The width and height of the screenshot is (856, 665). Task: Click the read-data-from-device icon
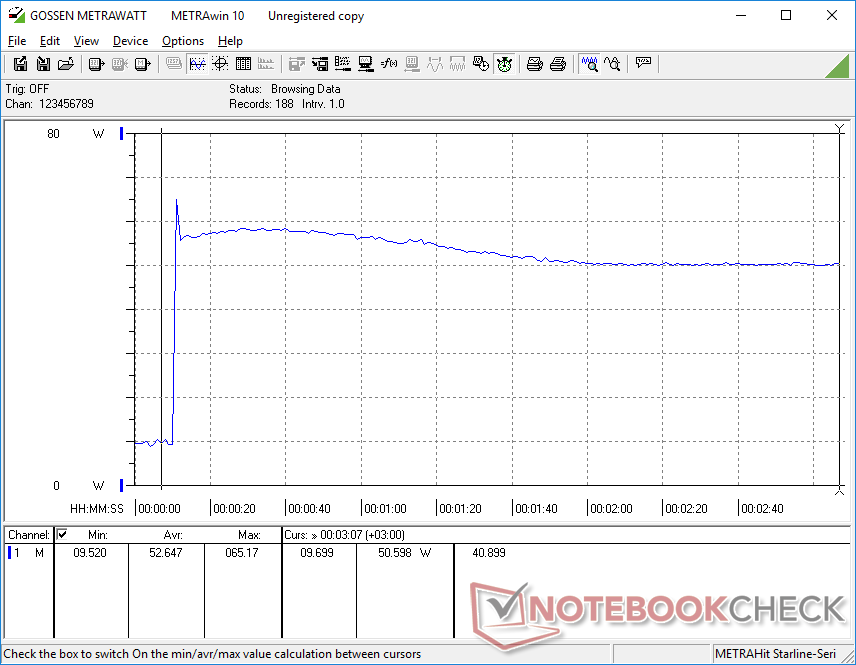pyautogui.click(x=96, y=64)
